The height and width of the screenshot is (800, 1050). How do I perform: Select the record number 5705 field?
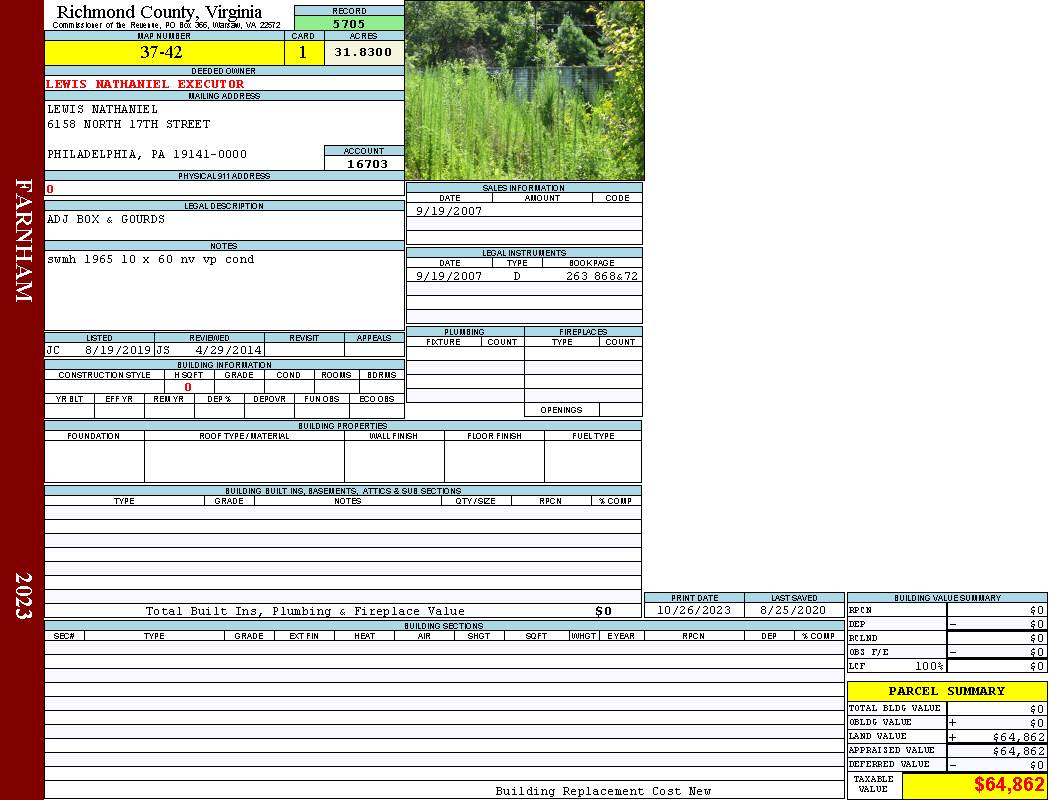(349, 24)
